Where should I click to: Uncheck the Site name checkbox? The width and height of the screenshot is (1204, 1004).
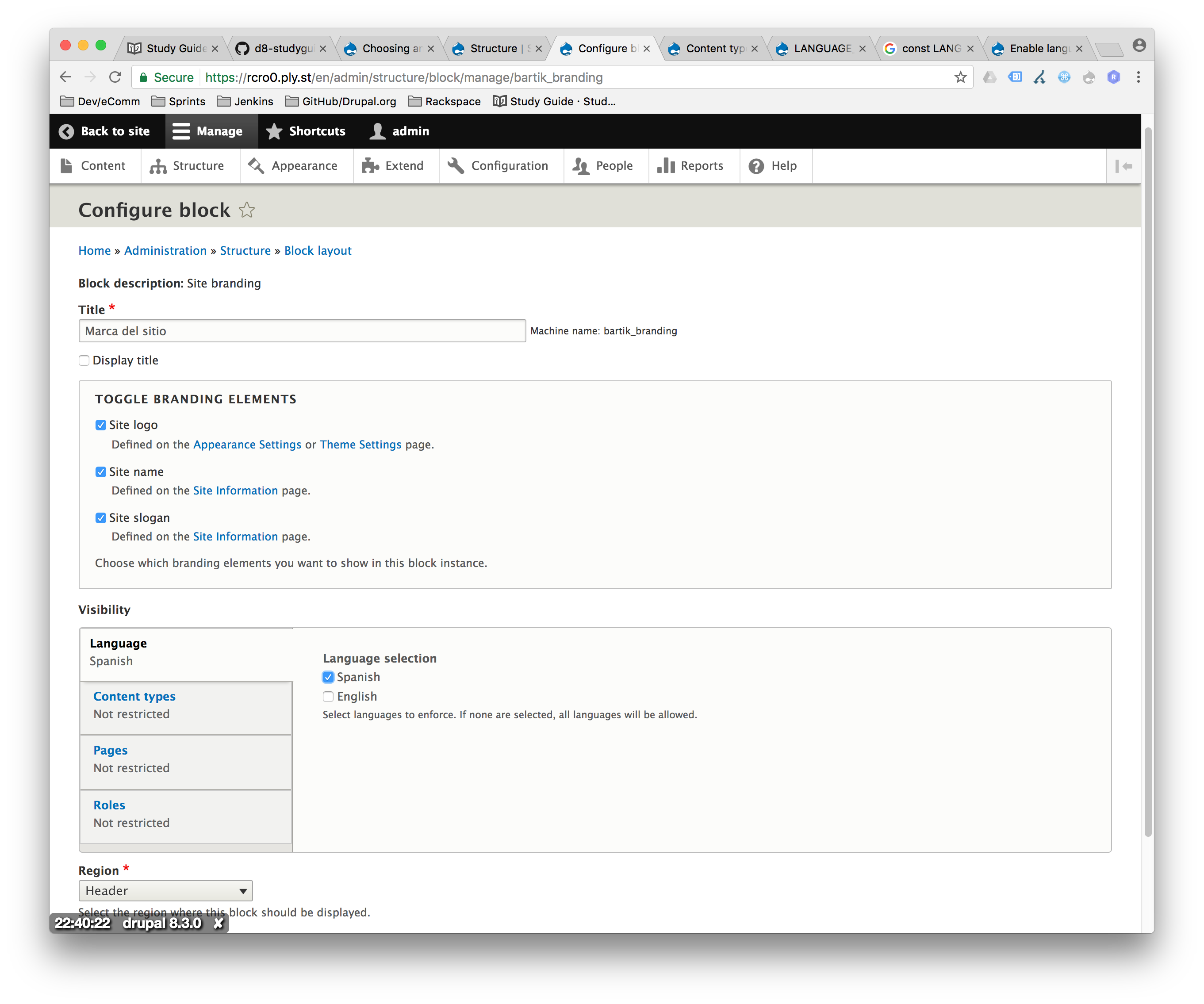[x=100, y=472]
